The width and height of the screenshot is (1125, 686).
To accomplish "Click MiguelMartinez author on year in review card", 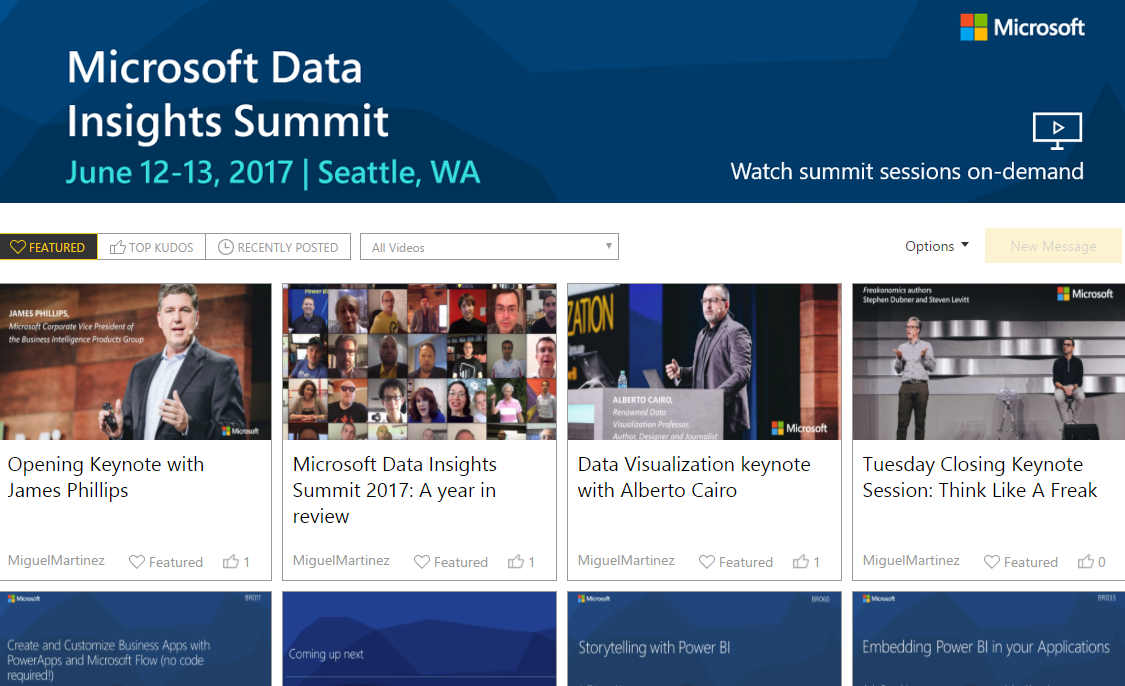I will click(341, 560).
